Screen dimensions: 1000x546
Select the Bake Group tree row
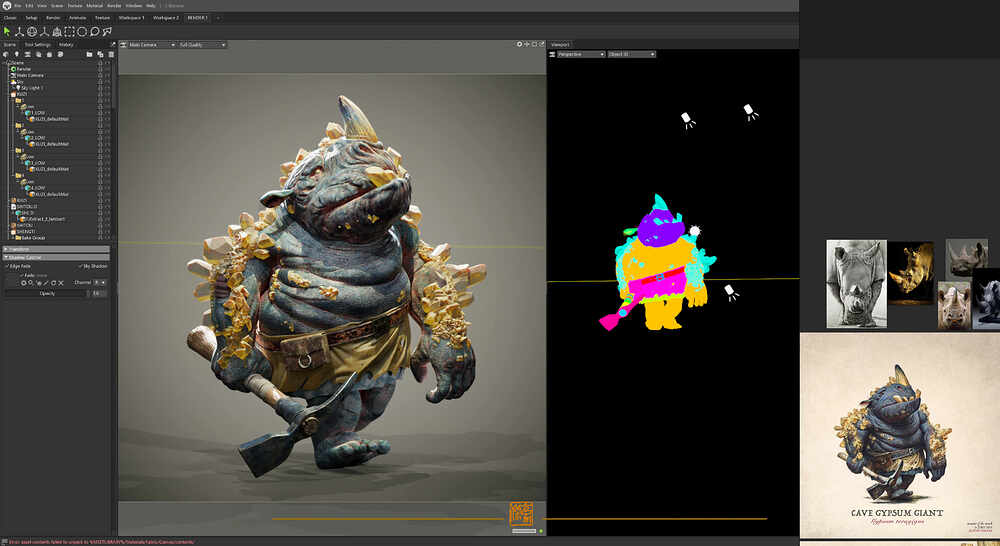tap(33, 238)
